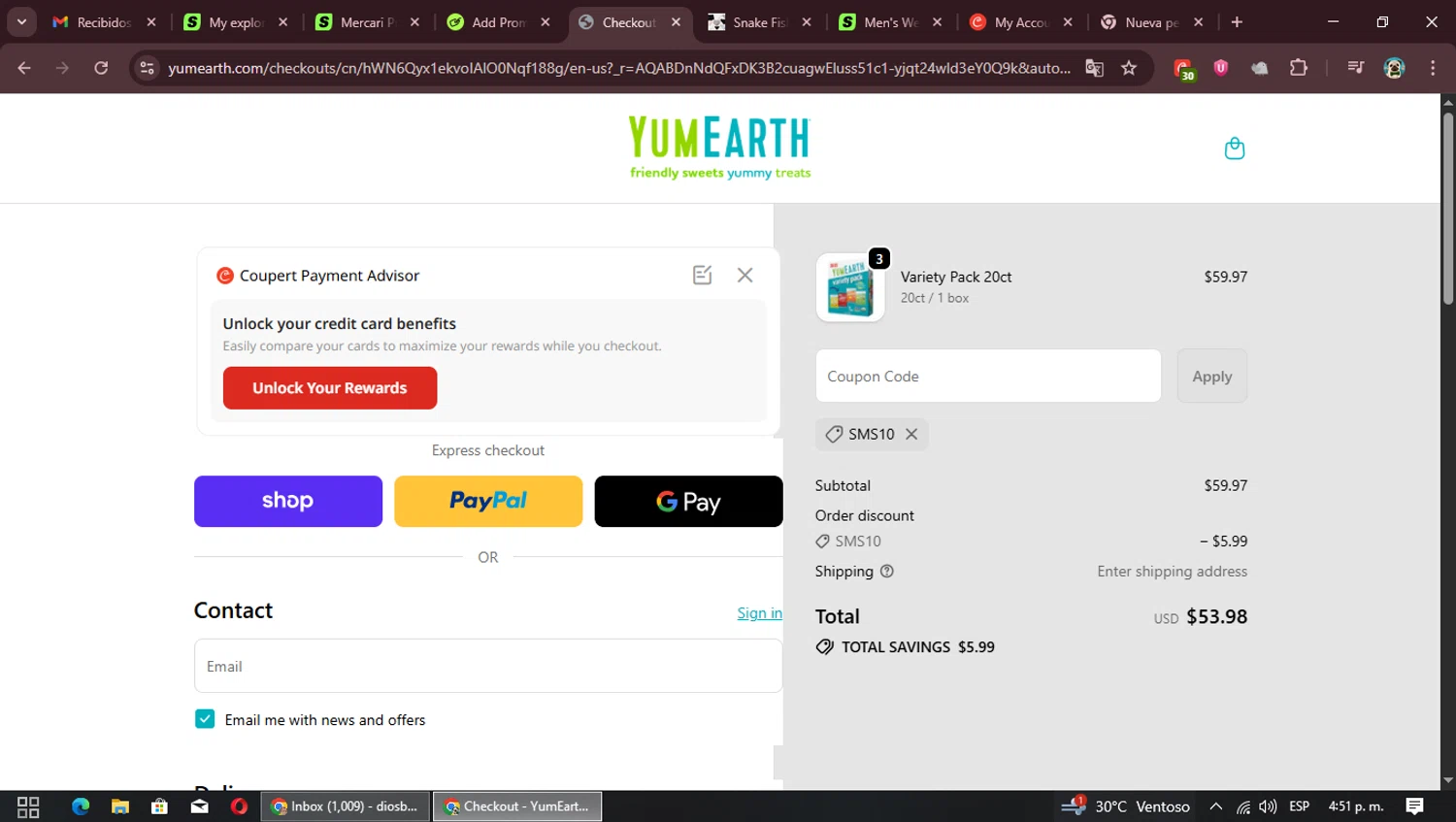Open Mail app from taskbar
The height and width of the screenshot is (822, 1456).
pyautogui.click(x=200, y=806)
